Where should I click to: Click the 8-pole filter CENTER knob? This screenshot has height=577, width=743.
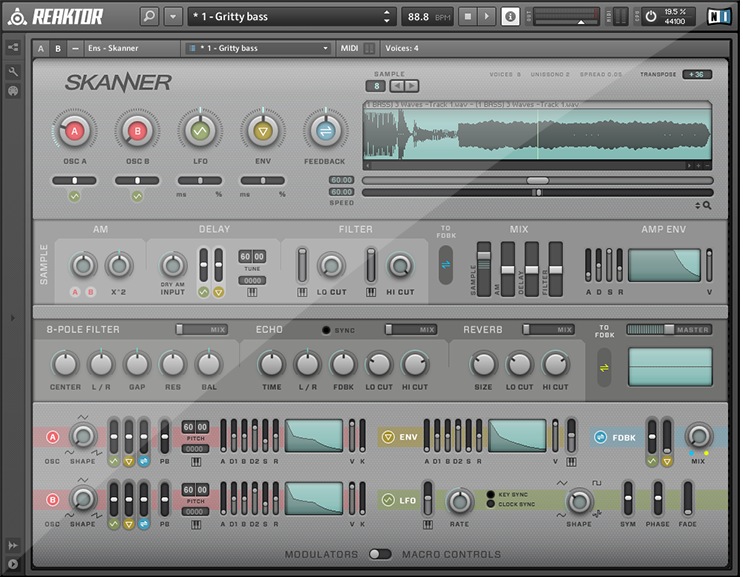65,365
